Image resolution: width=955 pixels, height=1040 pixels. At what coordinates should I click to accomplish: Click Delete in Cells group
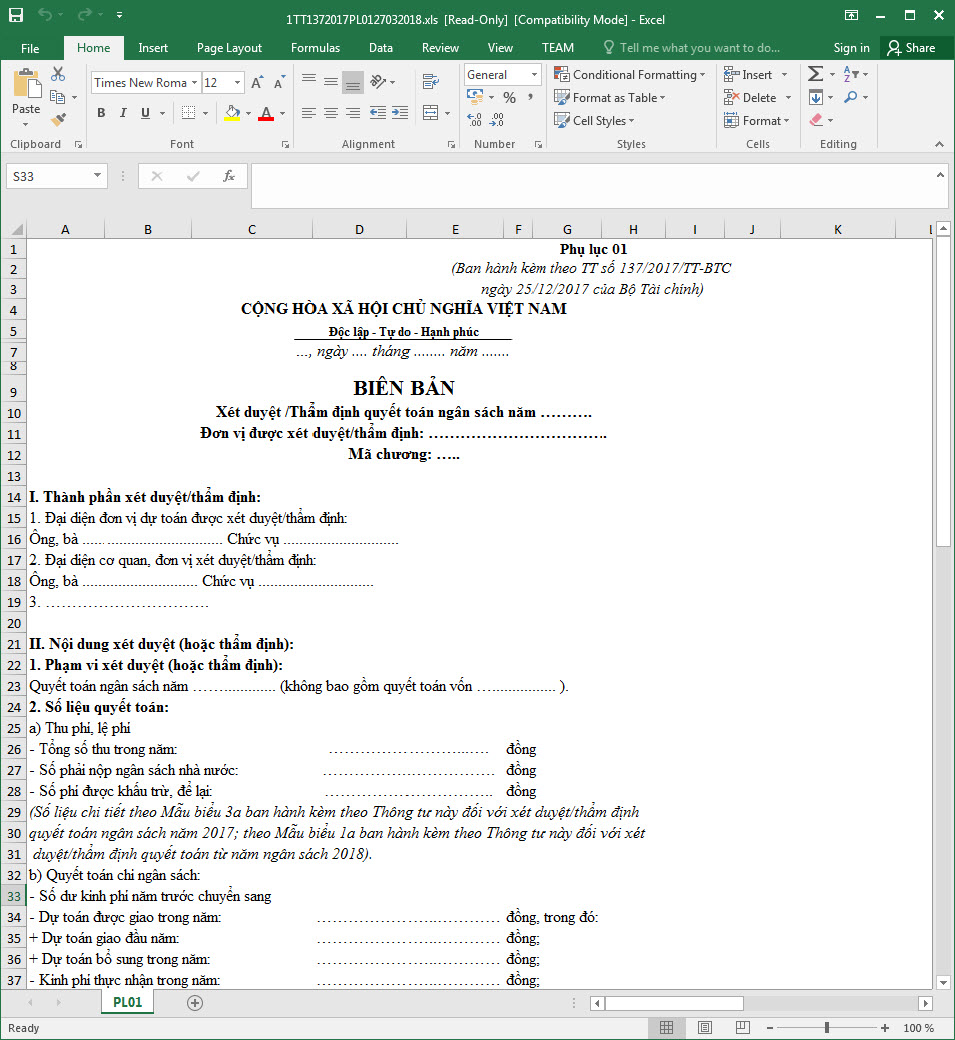pyautogui.click(x=758, y=98)
